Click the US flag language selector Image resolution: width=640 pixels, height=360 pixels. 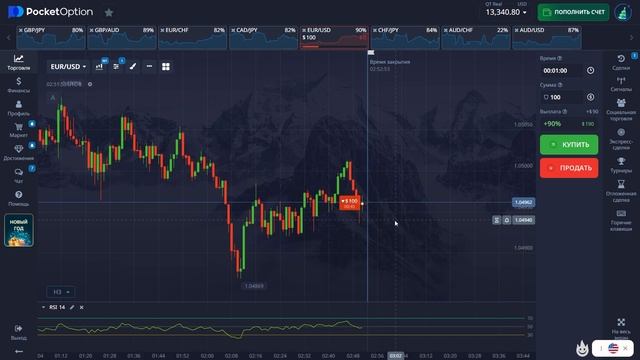tap(613, 348)
